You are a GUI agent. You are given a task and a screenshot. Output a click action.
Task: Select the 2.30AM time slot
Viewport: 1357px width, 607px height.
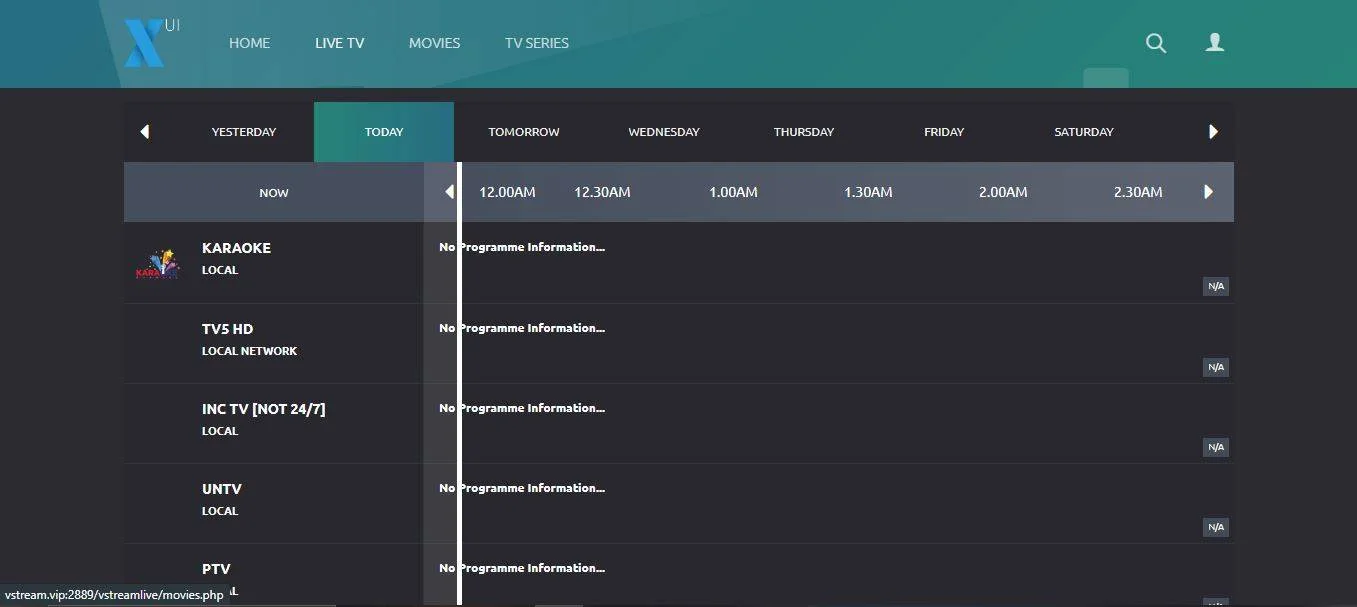[1138, 192]
